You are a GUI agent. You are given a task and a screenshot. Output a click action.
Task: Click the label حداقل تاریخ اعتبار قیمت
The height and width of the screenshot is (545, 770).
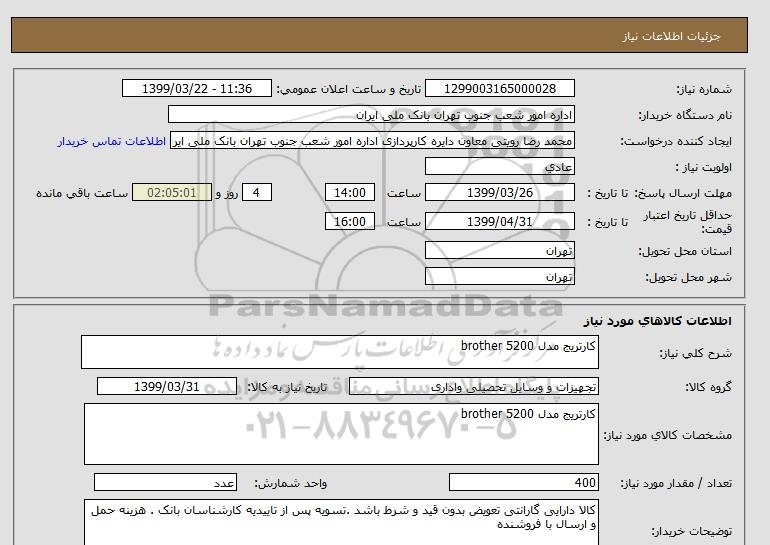(688, 221)
